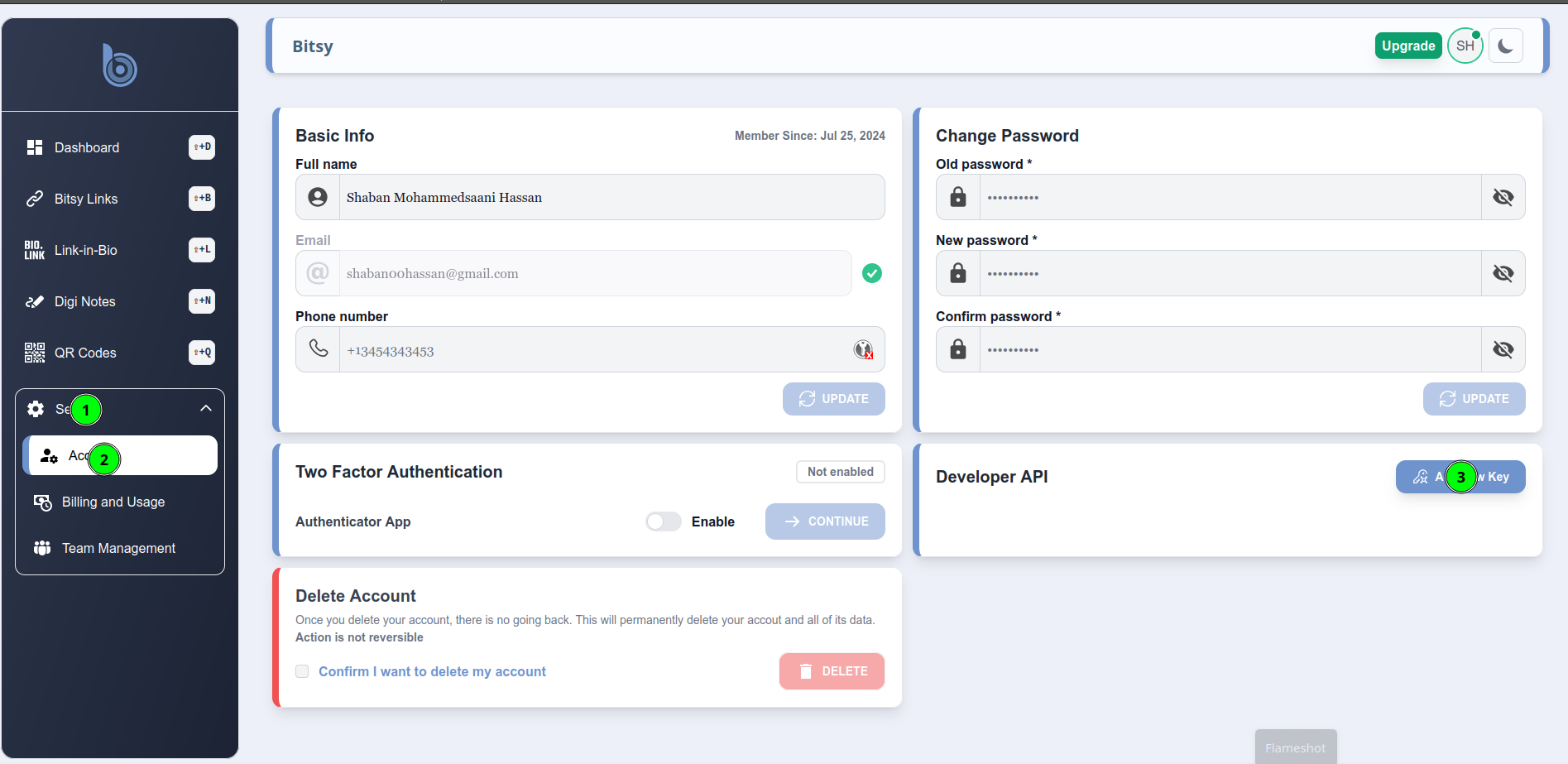Collapse the Settings section chevron
This screenshot has width=1568, height=764.
coord(206,408)
